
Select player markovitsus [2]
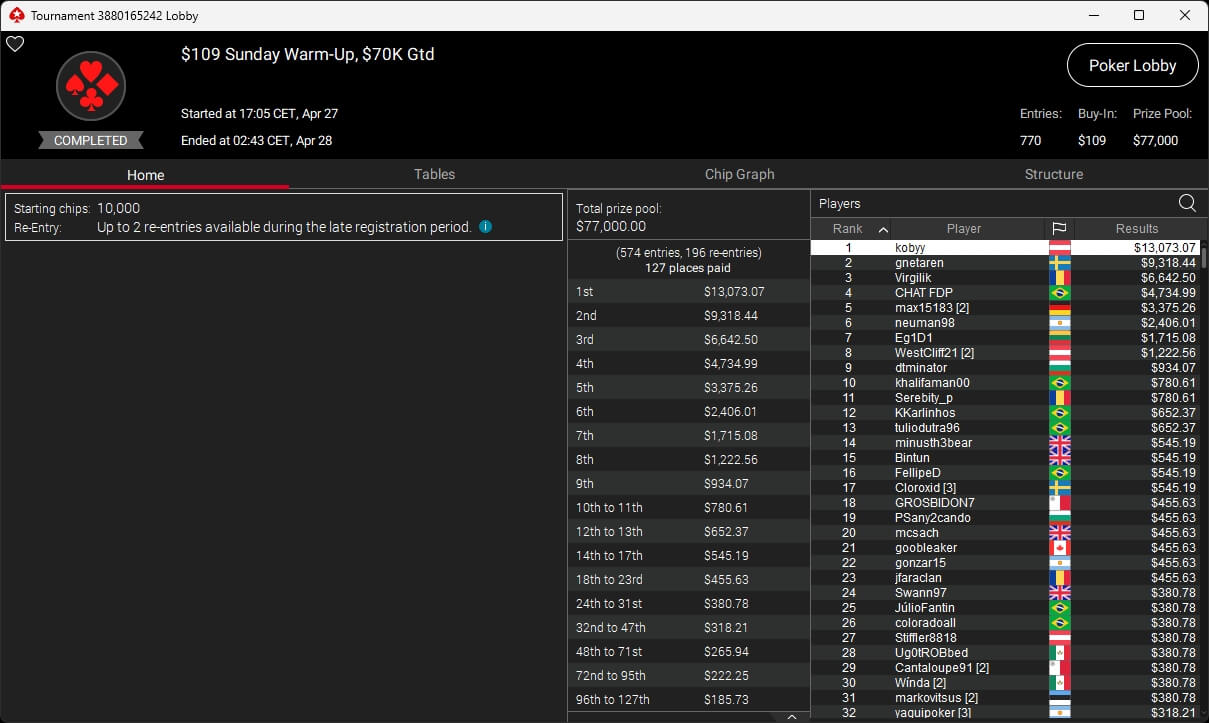(x=1005, y=697)
